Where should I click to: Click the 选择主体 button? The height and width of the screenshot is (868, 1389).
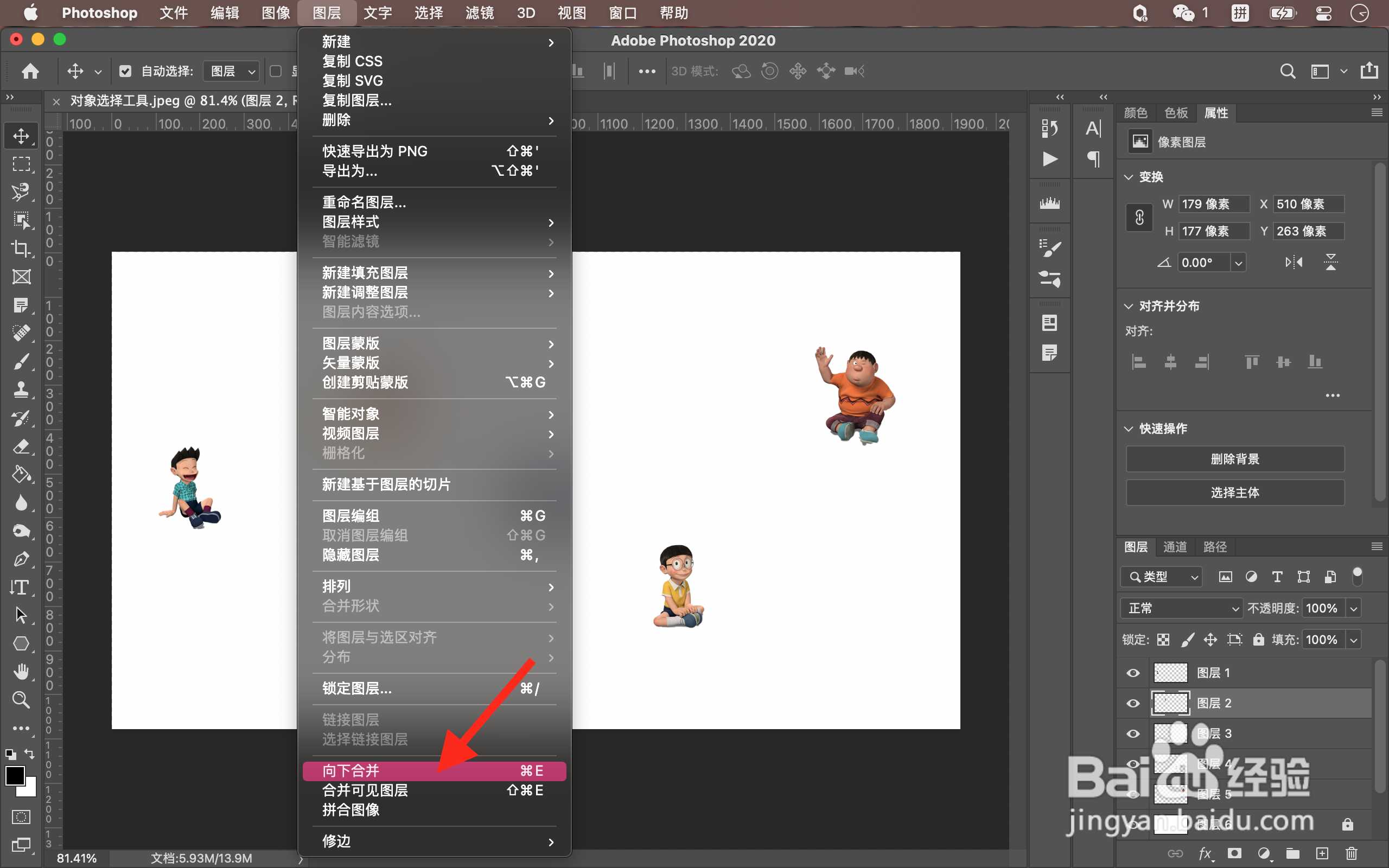[x=1234, y=493]
